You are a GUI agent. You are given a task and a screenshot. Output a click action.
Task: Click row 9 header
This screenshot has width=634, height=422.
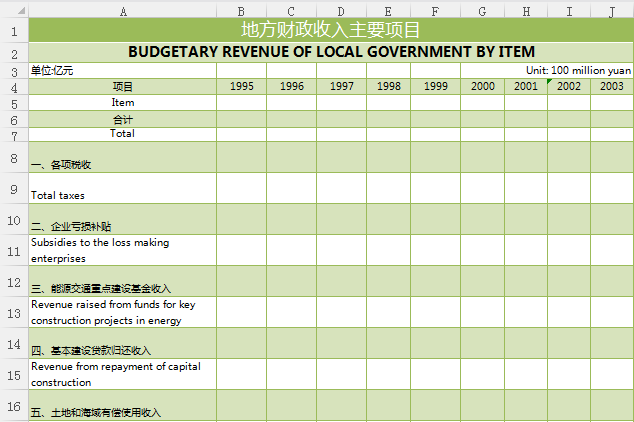click(x=14, y=188)
